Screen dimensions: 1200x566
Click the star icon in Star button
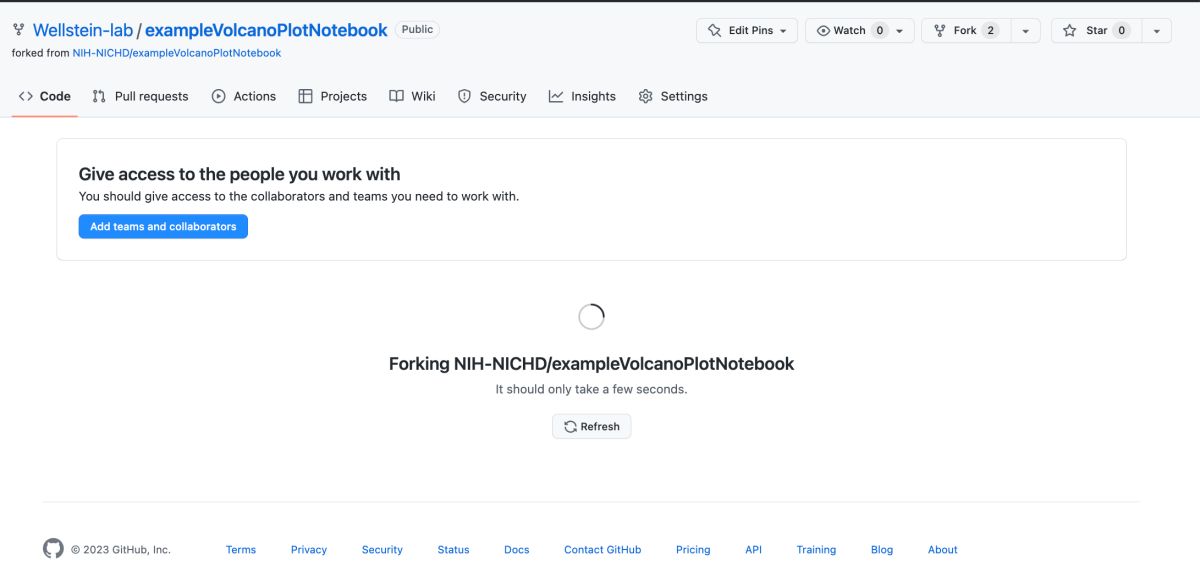point(1070,31)
